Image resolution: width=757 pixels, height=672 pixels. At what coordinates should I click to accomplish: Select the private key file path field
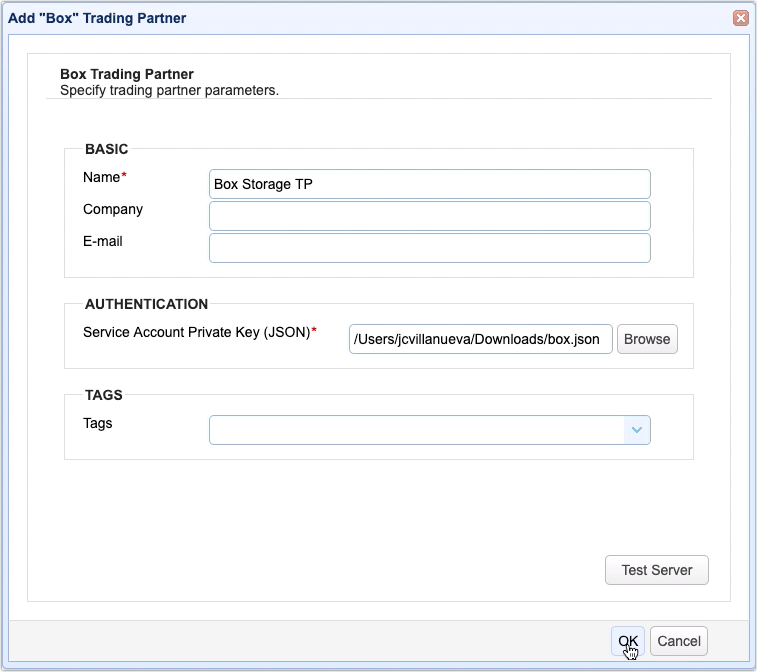[x=480, y=339]
